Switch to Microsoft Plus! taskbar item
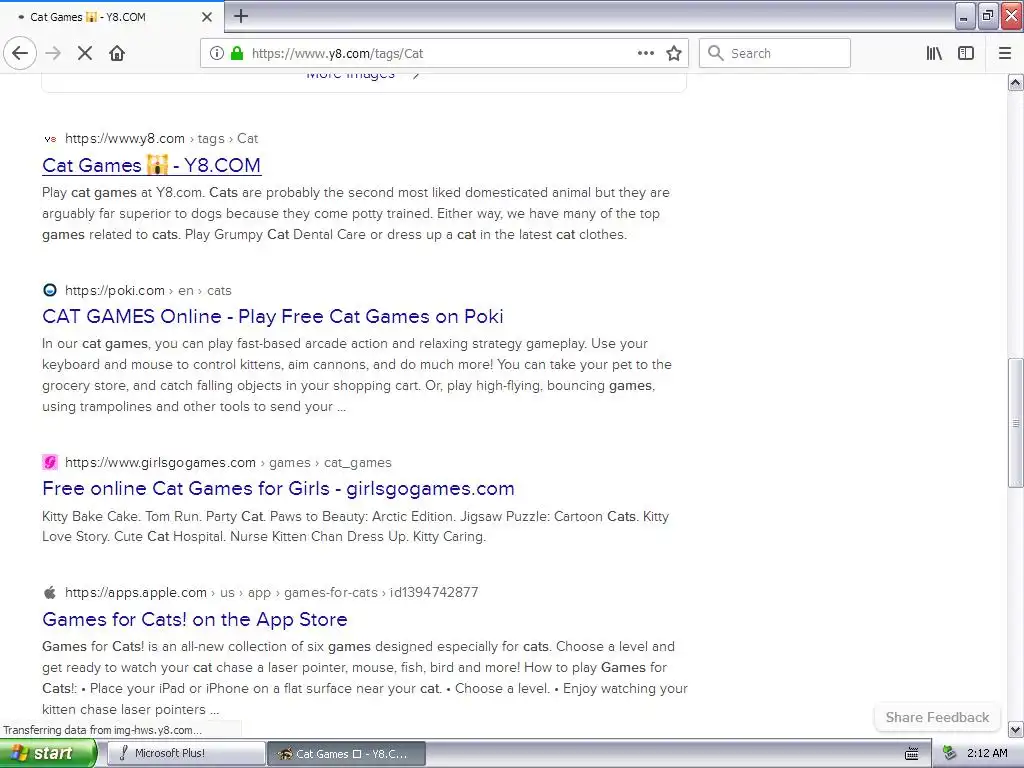 point(186,753)
